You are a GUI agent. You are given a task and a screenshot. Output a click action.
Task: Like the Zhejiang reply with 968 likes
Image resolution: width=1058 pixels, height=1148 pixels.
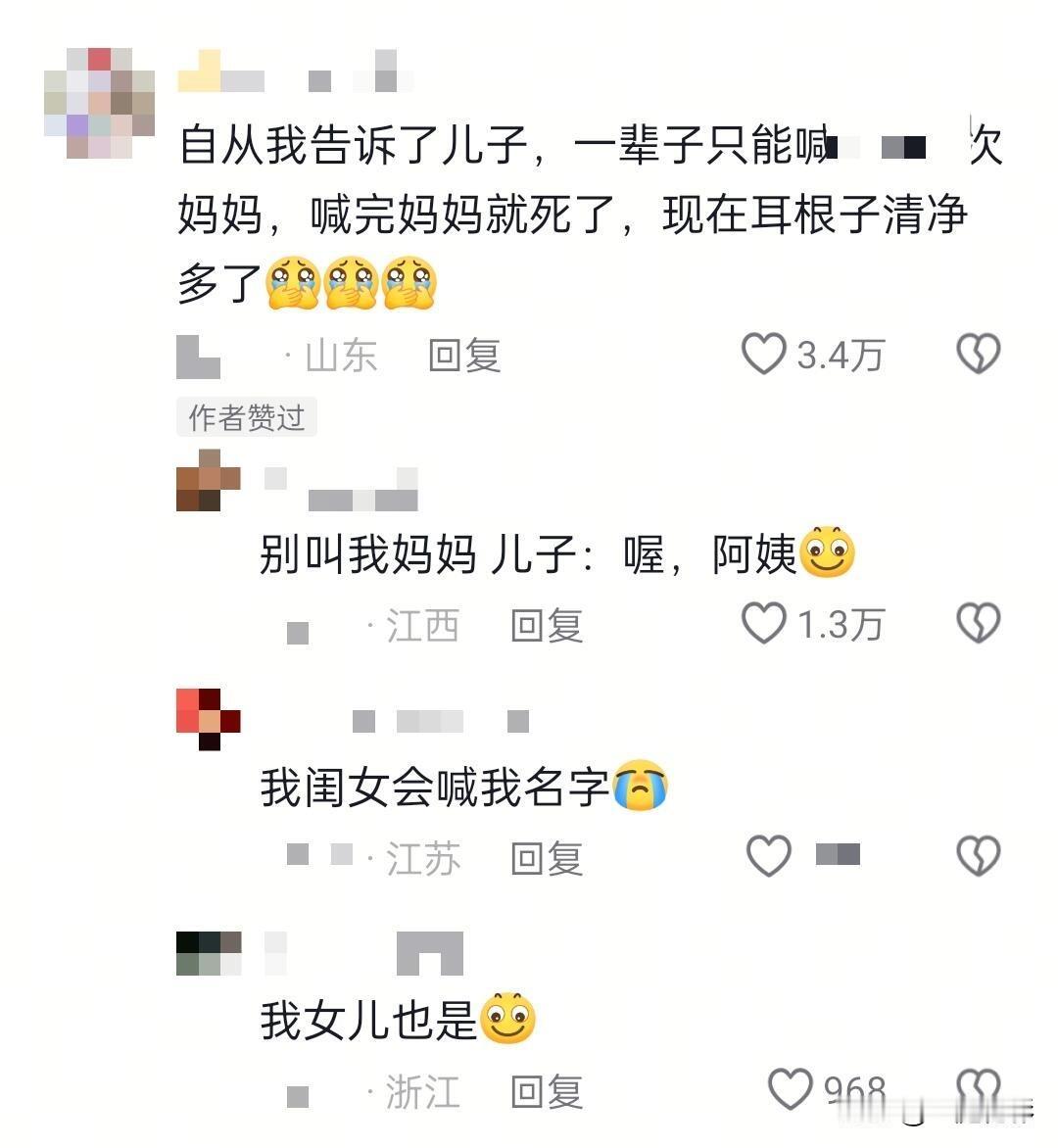click(790, 1089)
